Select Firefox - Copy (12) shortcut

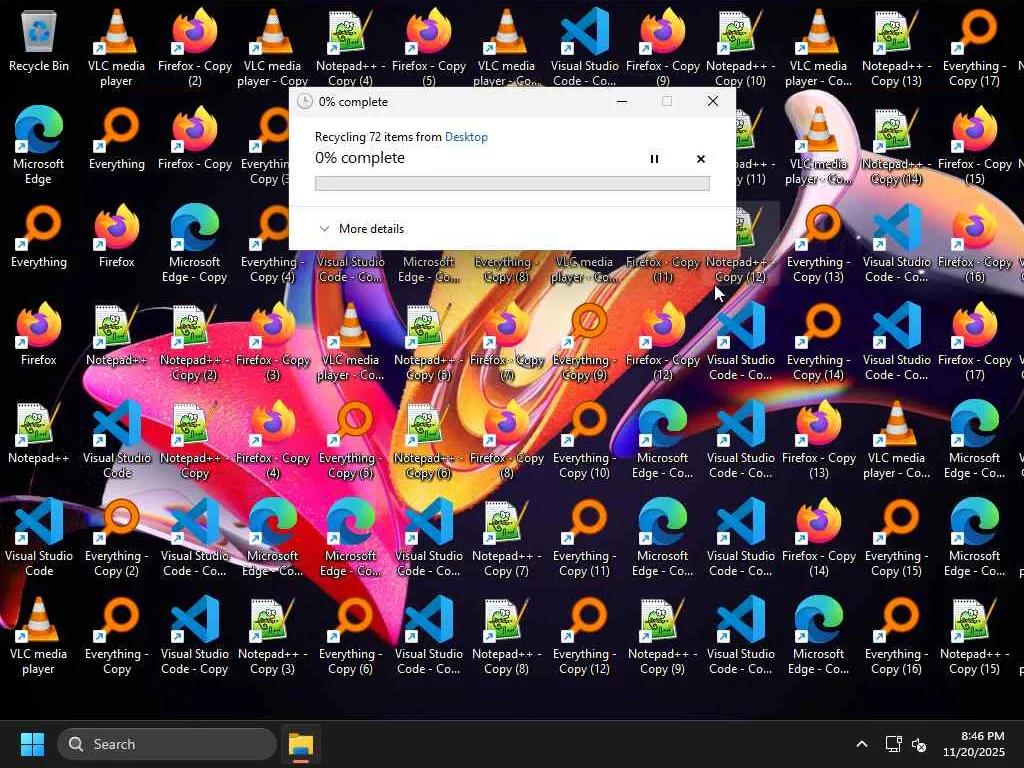663,343
